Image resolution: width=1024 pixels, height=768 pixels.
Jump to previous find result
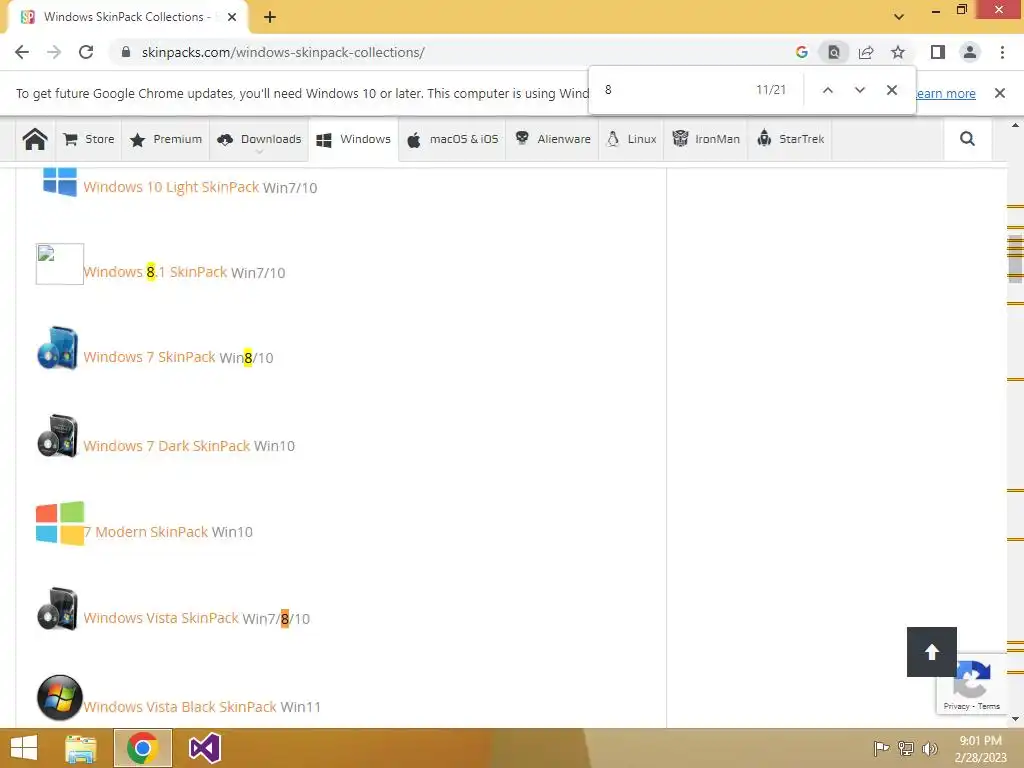(827, 90)
